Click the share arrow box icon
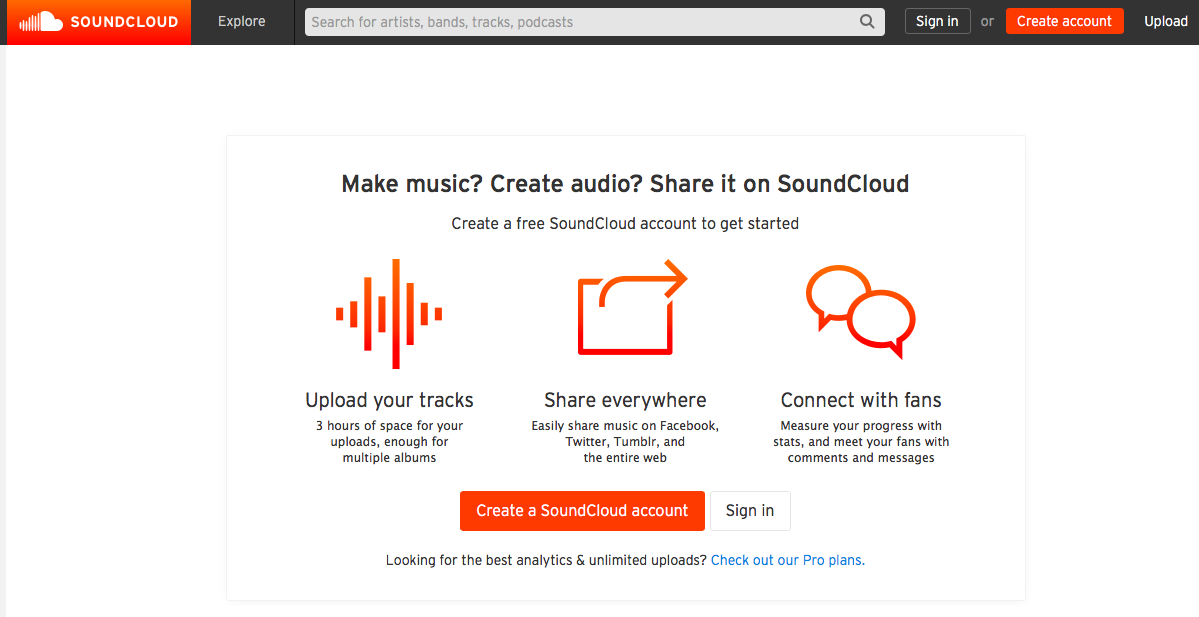The image size is (1199, 617). [x=632, y=308]
